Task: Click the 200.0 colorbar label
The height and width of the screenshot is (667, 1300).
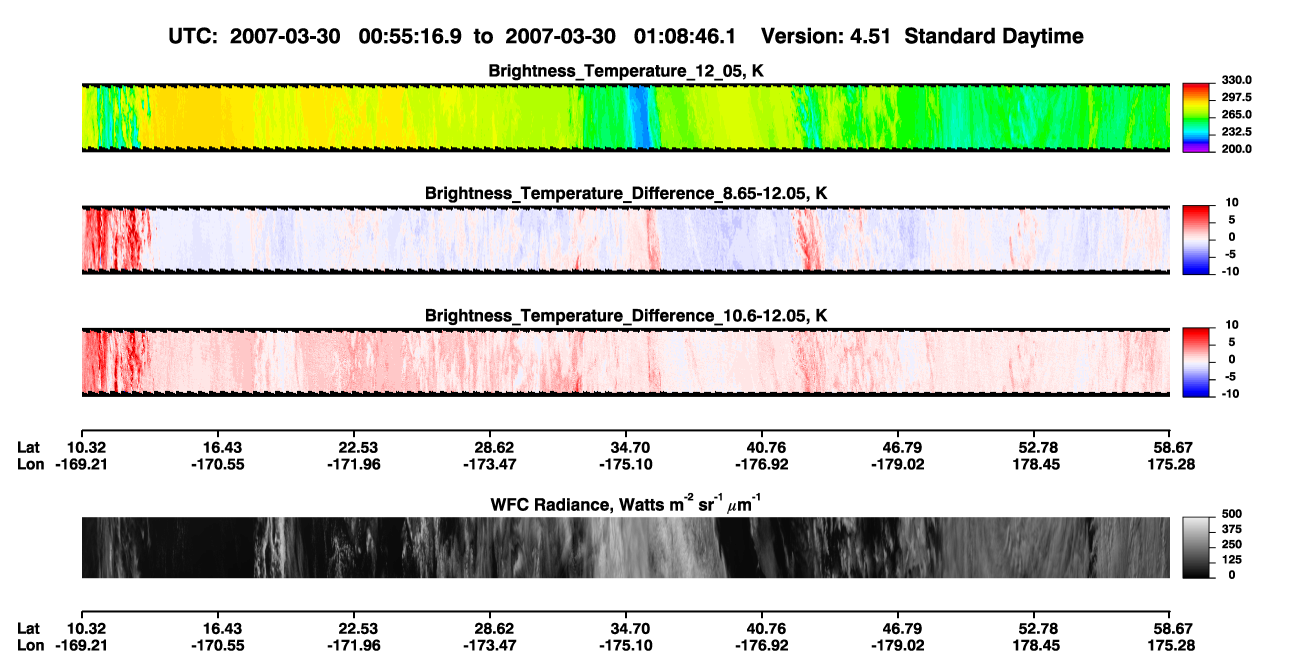Action: 1236,148
